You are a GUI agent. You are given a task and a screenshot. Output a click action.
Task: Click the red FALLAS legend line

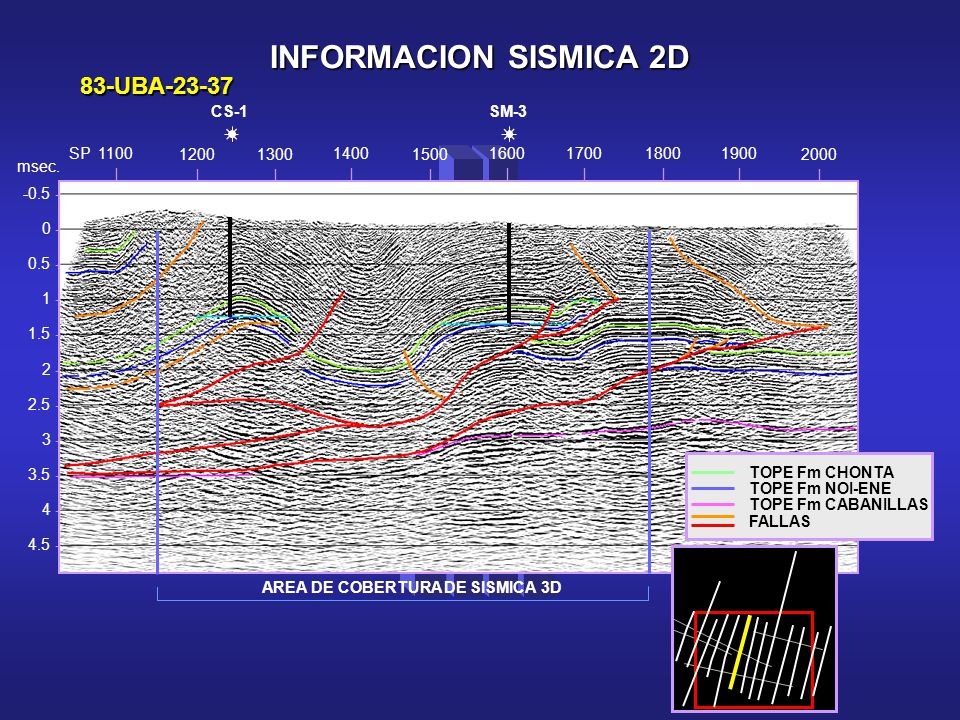click(713, 525)
